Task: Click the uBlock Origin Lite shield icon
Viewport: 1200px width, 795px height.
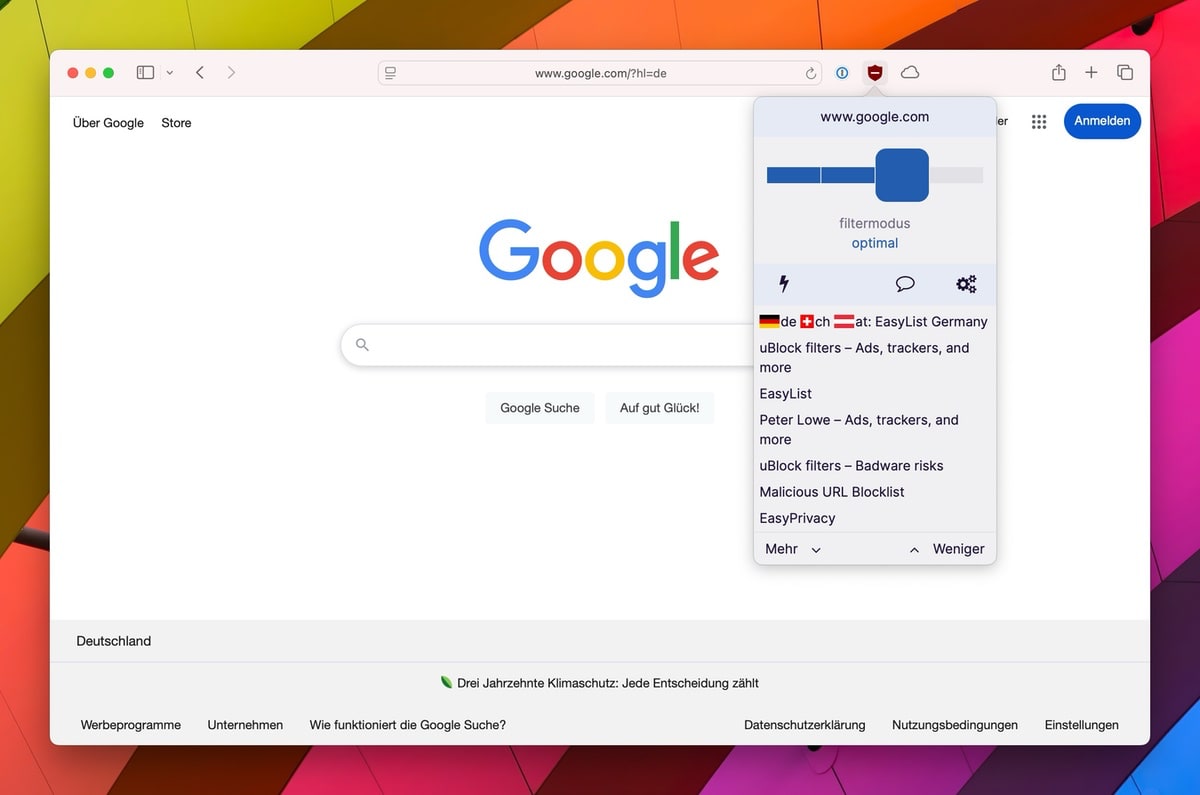Action: click(875, 73)
